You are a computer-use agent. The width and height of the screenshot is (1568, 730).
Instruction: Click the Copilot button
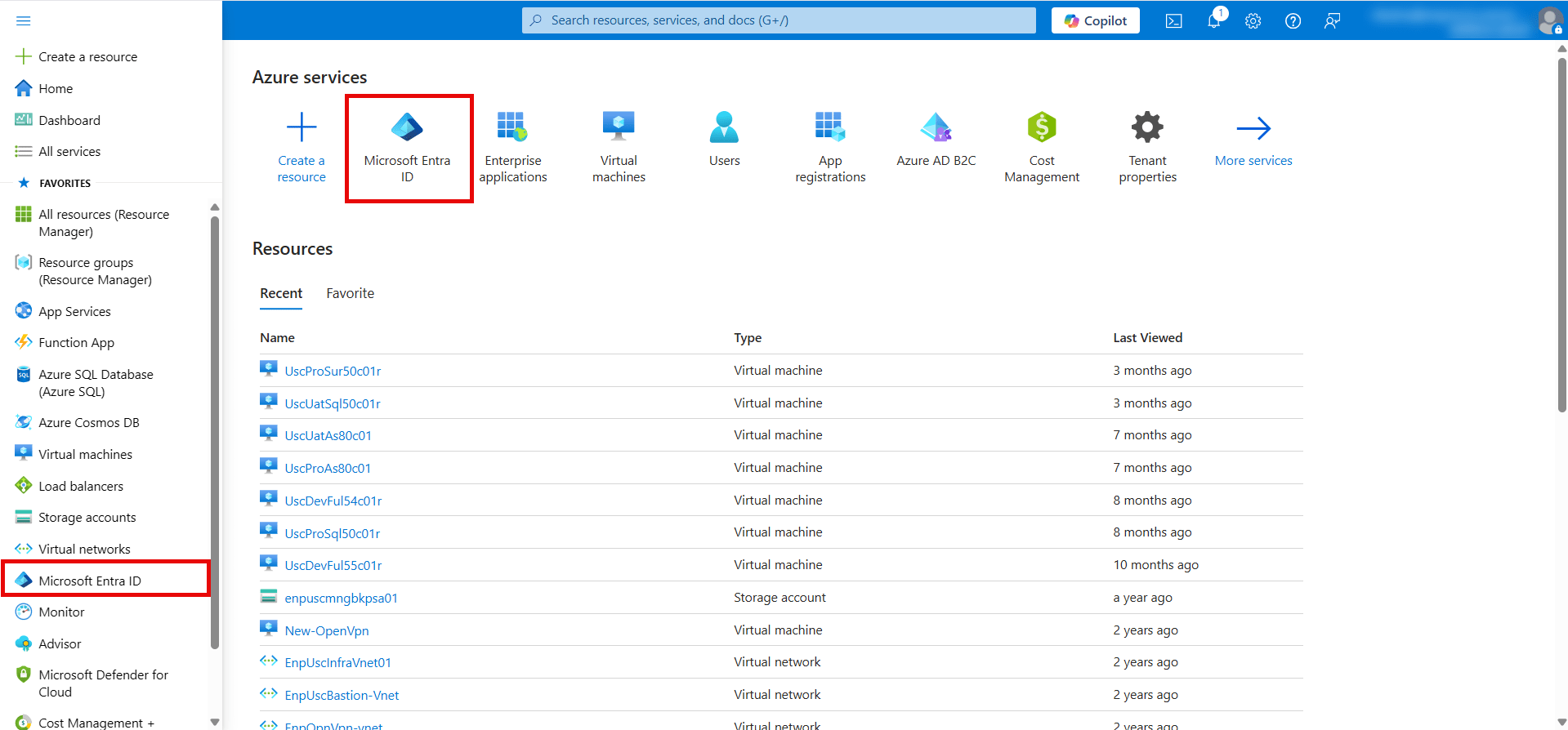point(1095,20)
